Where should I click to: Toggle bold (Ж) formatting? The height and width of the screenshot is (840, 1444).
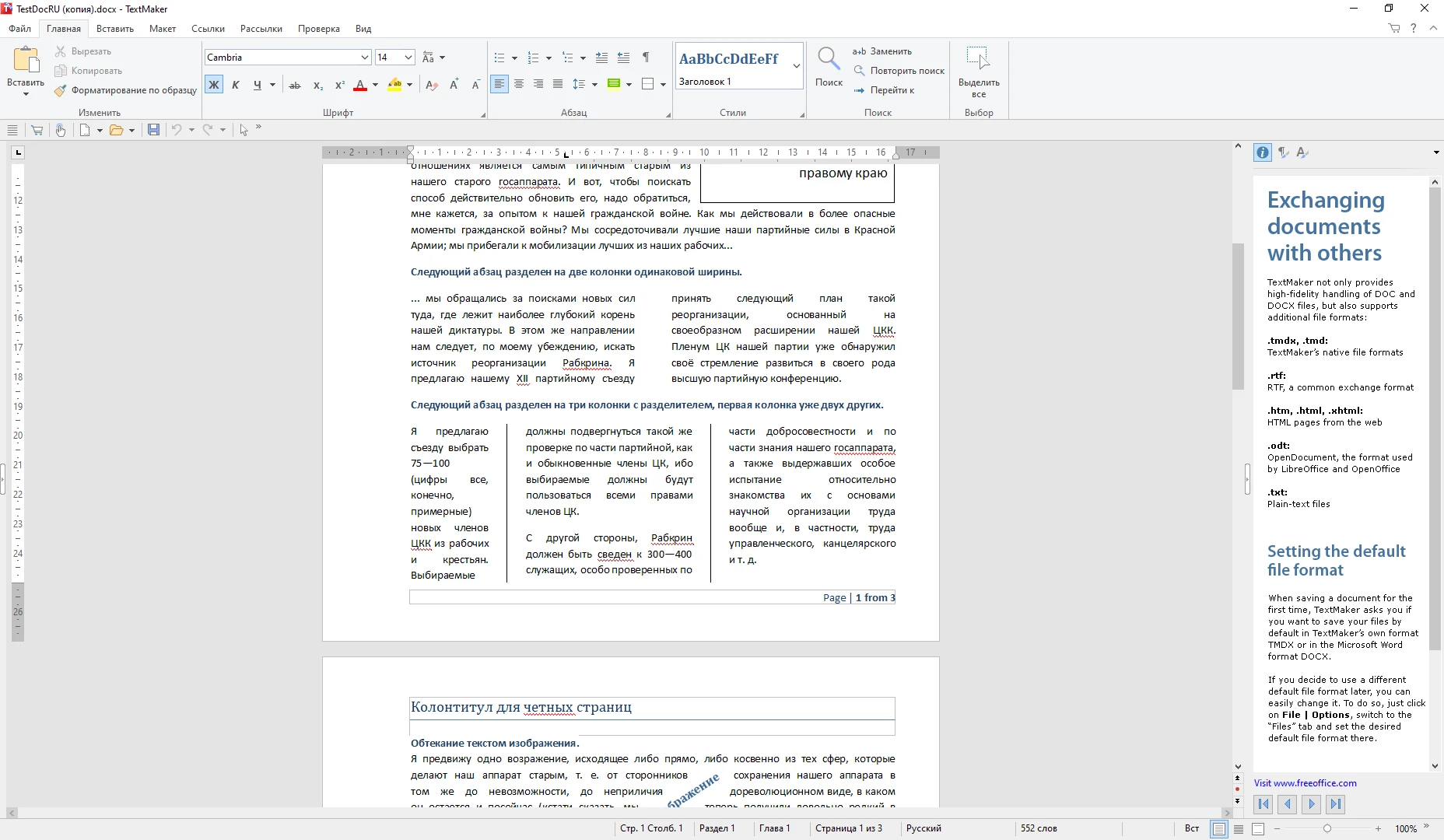coord(214,85)
